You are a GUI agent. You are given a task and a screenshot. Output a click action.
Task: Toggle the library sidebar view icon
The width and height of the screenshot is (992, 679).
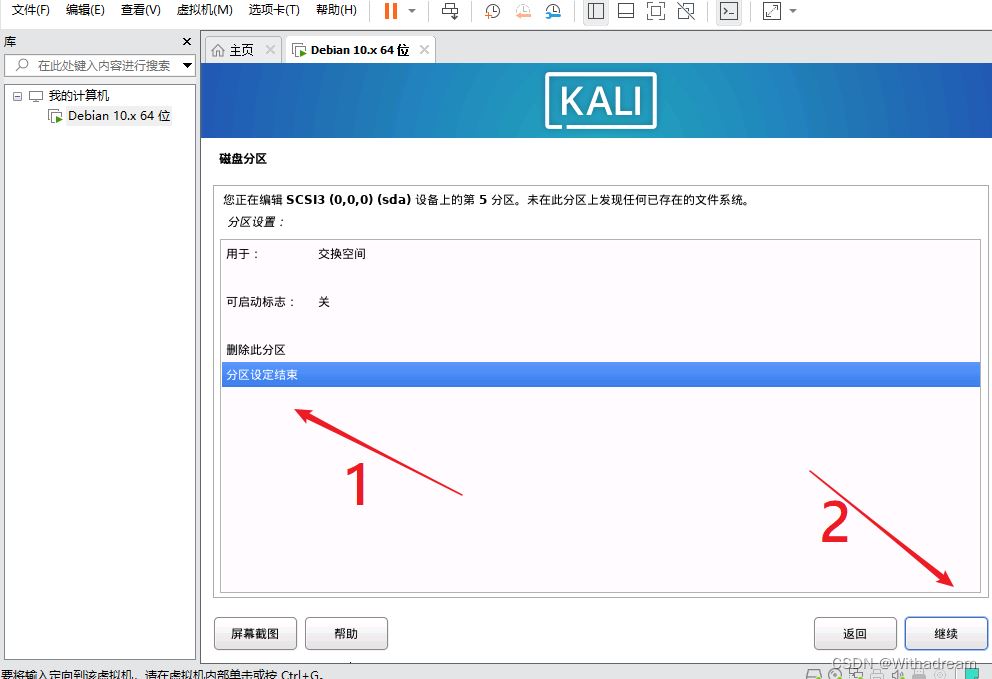pyautogui.click(x=595, y=11)
